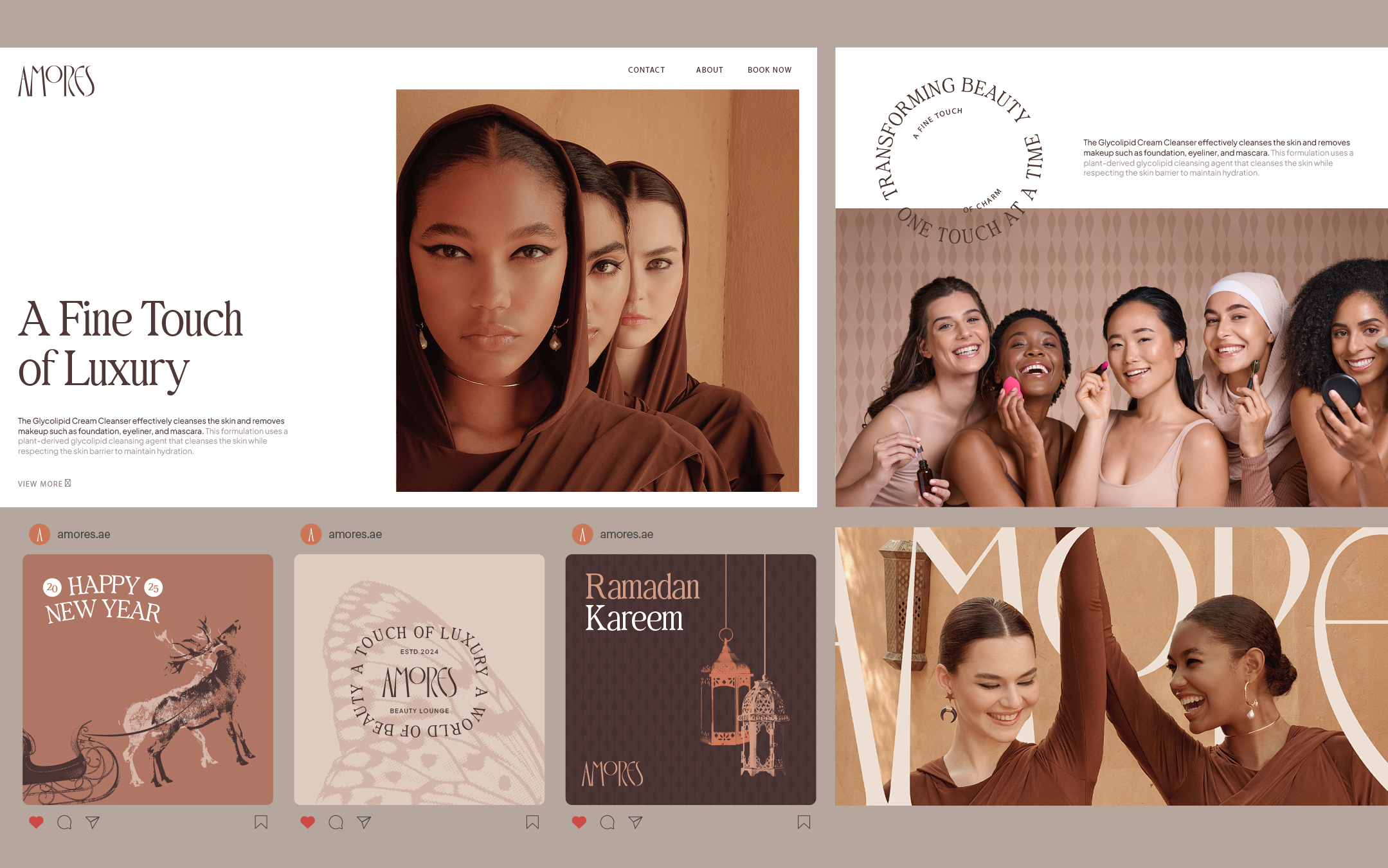Go to the About page
This screenshot has width=1388, height=868.
click(x=709, y=70)
